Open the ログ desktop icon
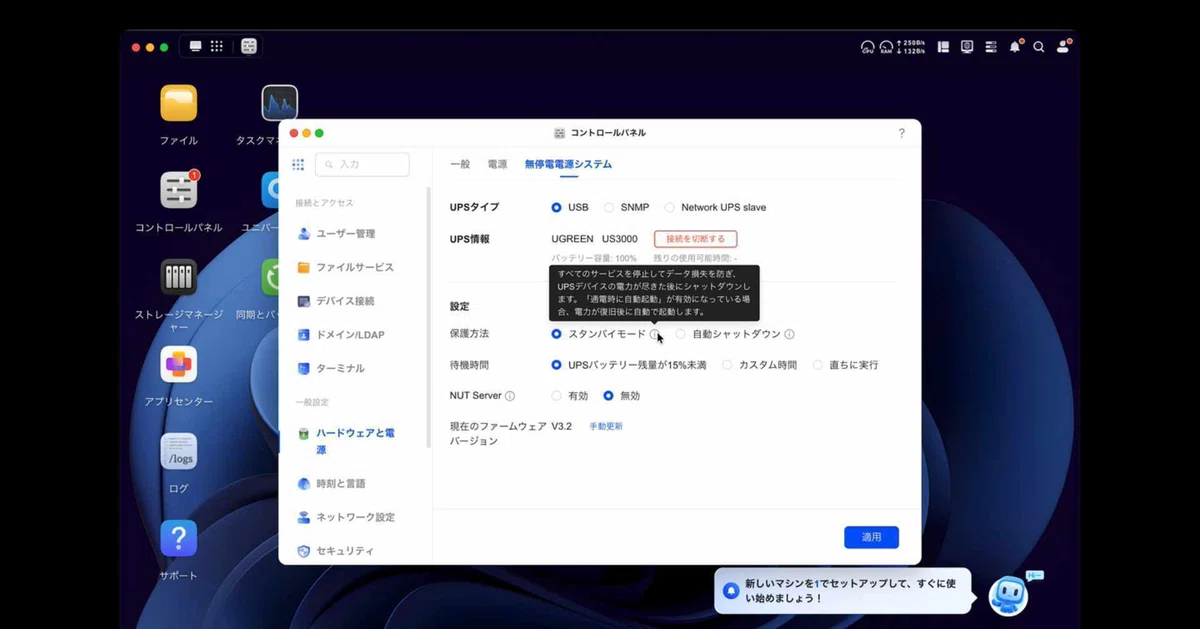The image size is (1200, 629). [178, 451]
